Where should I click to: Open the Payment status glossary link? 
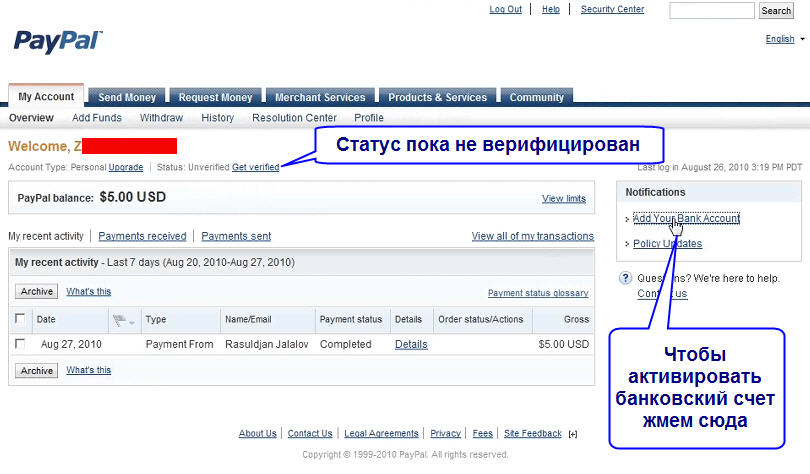click(x=538, y=293)
